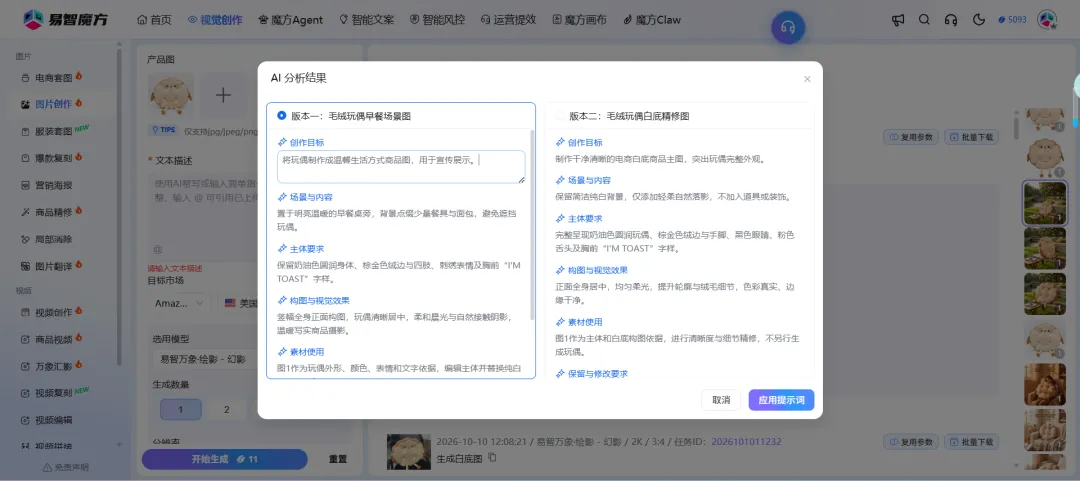Open 万象汇影 in the sidebar
The width and height of the screenshot is (1080, 481).
(x=52, y=366)
